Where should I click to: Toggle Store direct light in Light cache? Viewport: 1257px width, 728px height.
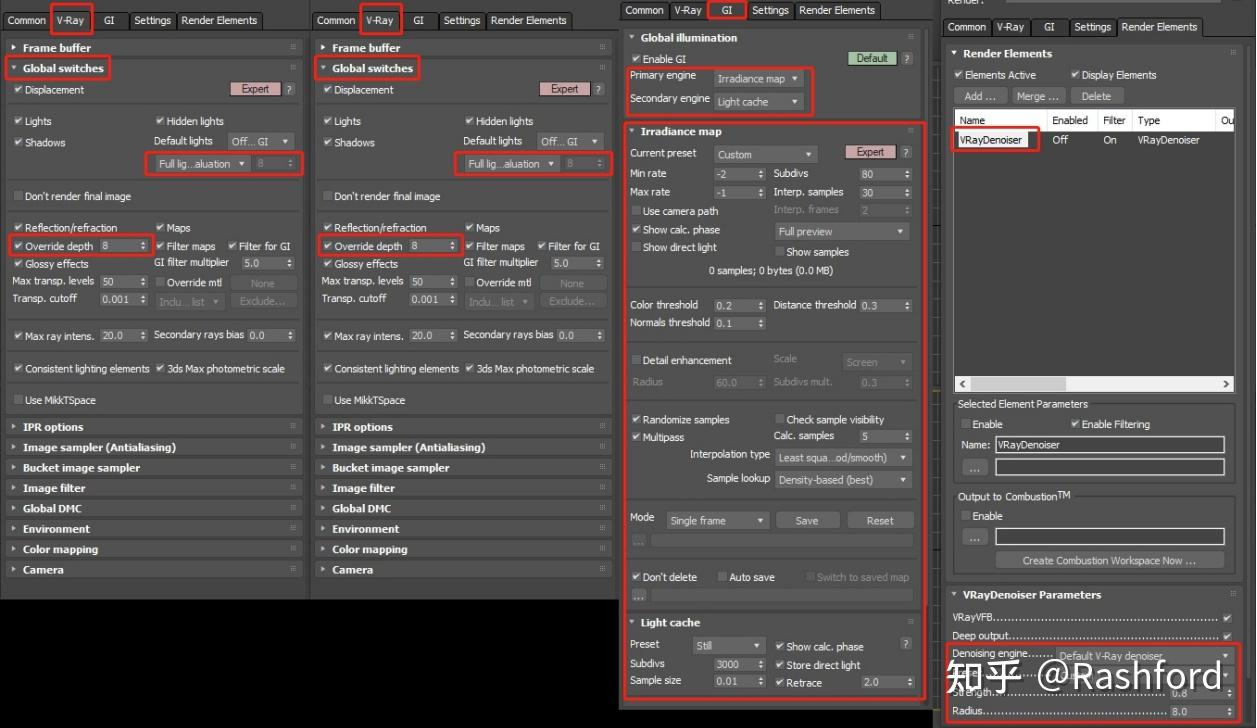780,665
